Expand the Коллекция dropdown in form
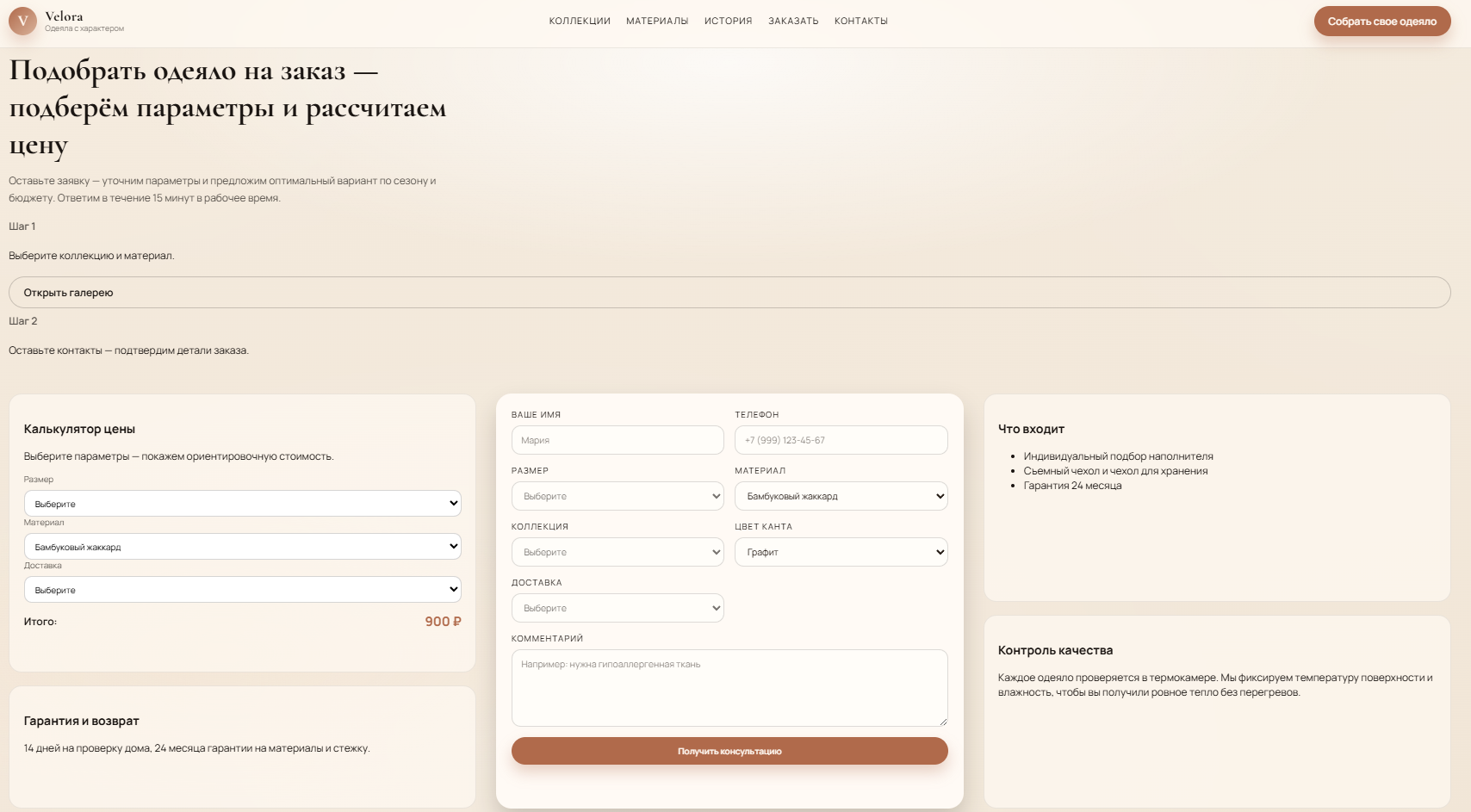This screenshot has width=1471, height=812. (x=618, y=552)
